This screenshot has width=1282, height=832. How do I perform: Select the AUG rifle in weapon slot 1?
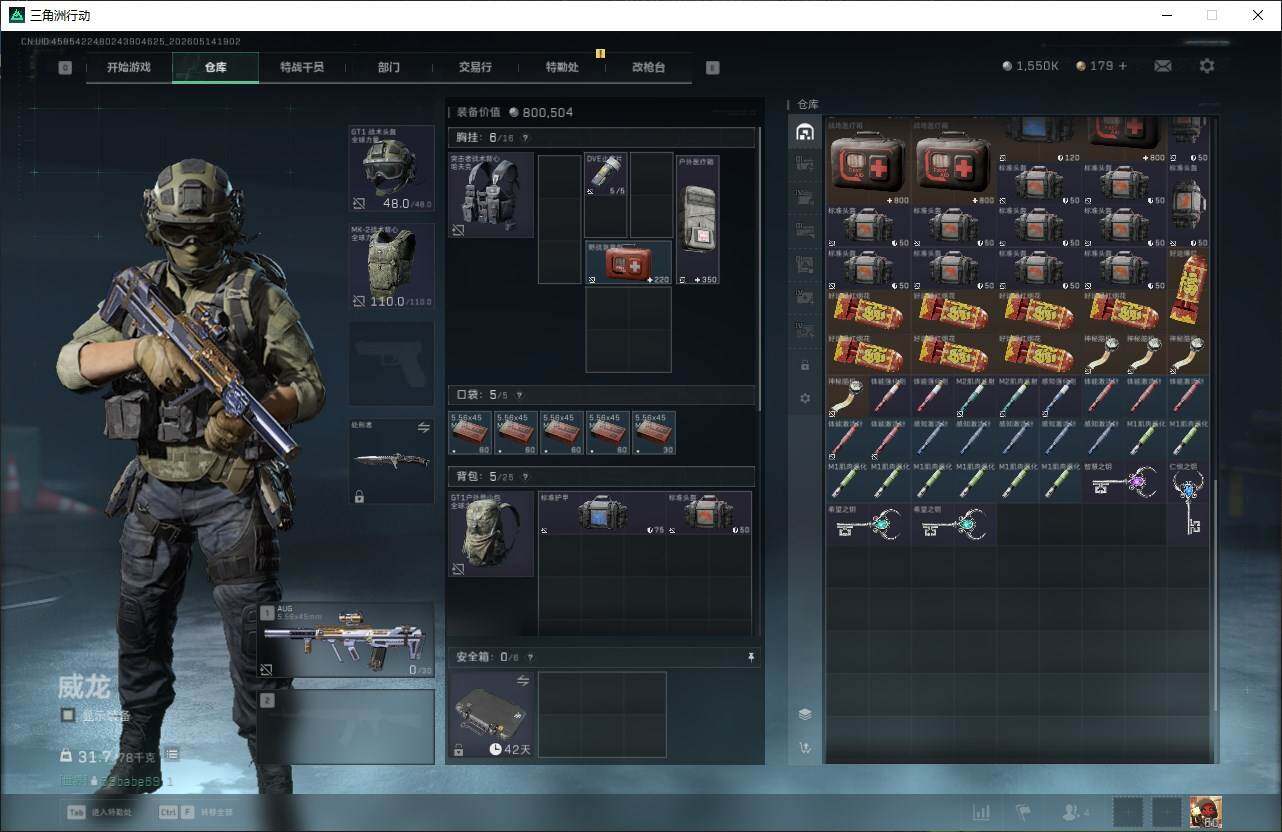[x=346, y=640]
